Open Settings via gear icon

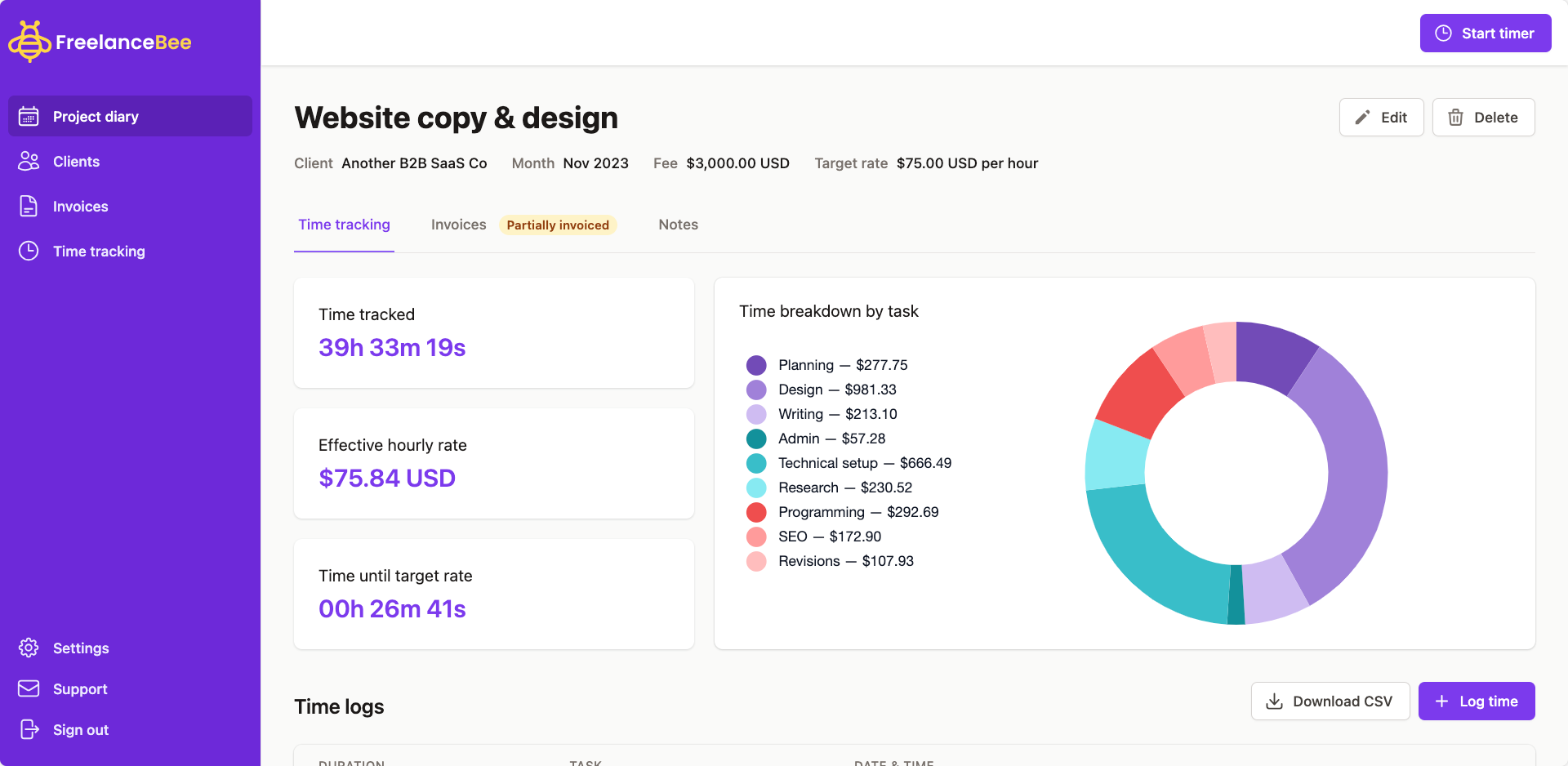coord(29,648)
